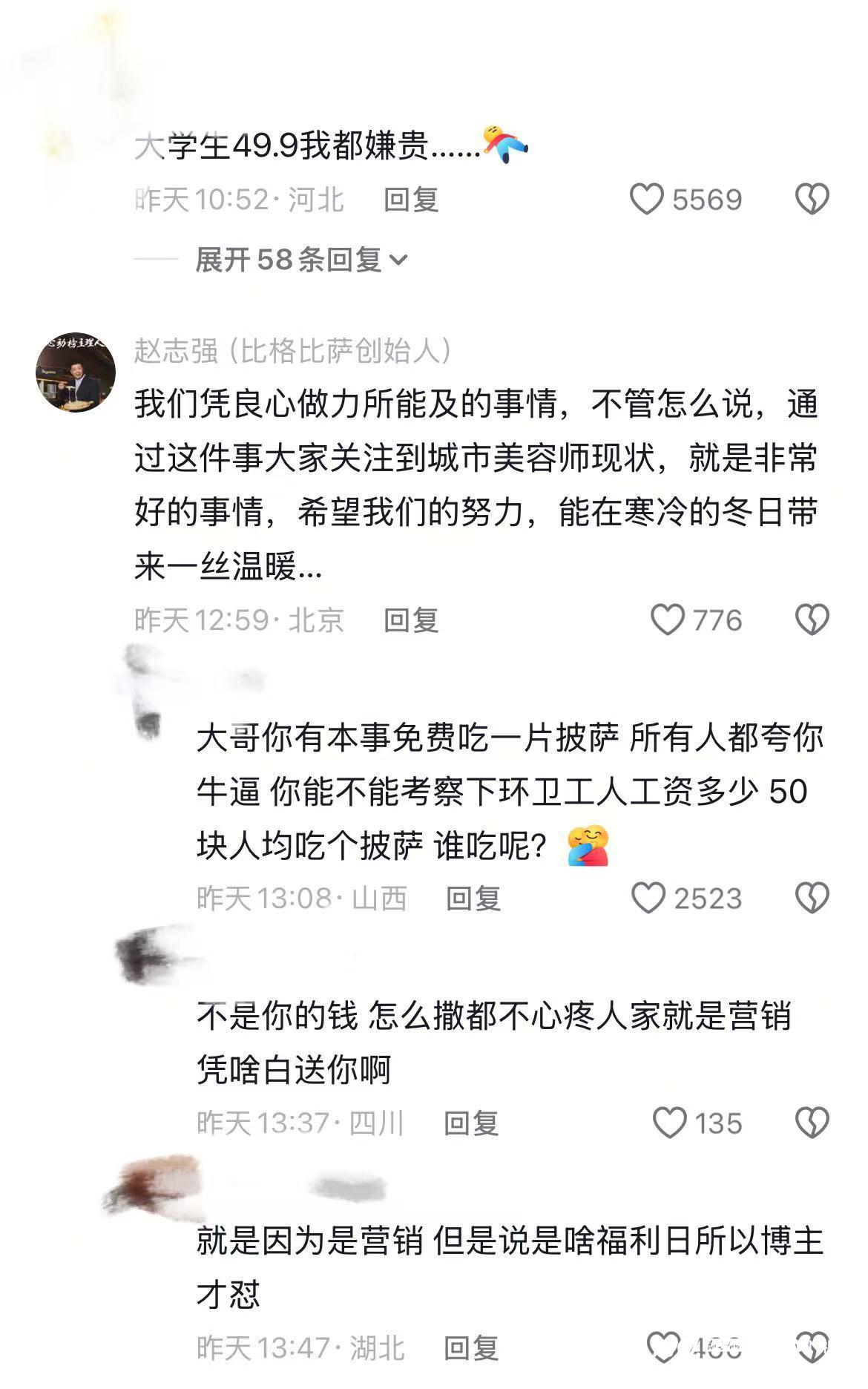Image resolution: width=868 pixels, height=1389 pixels.
Task: Reply to the 山西 comment at 13:08
Action: [473, 899]
